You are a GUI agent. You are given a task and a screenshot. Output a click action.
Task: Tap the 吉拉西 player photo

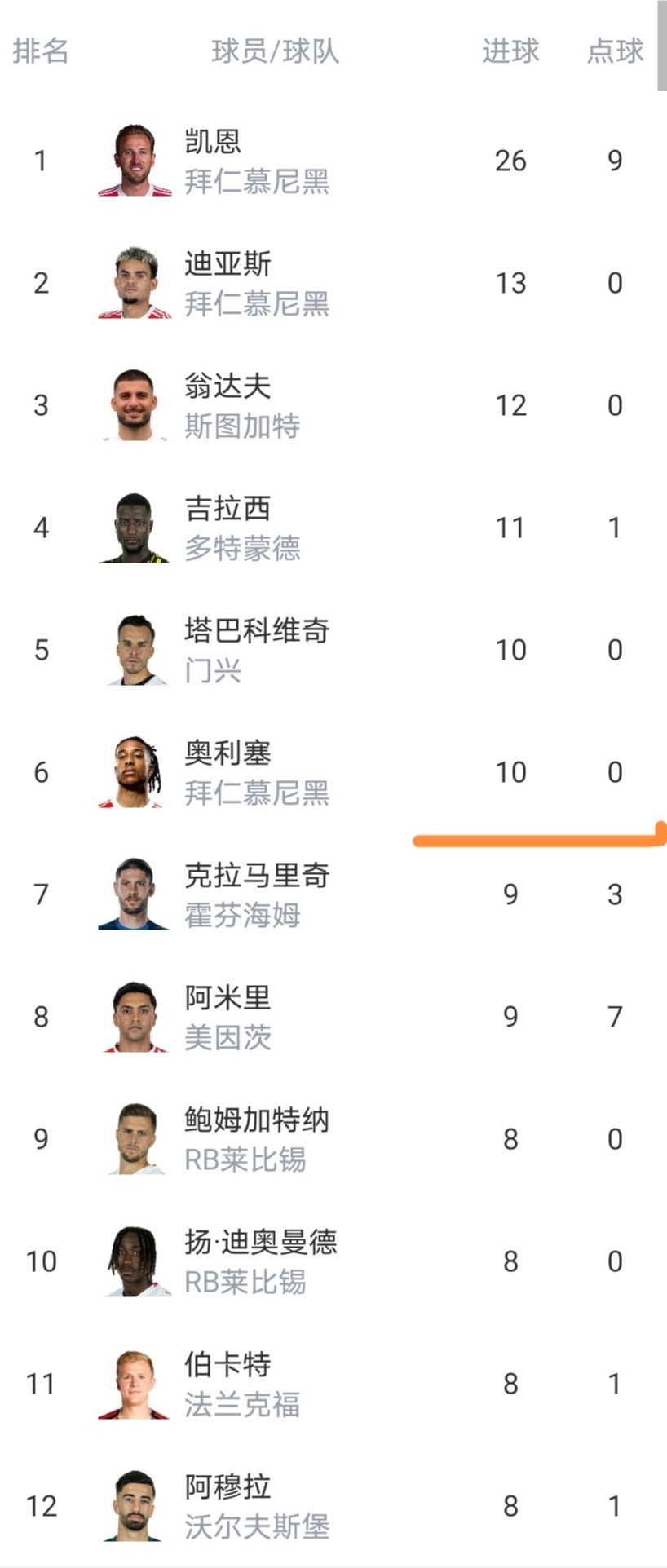[x=135, y=528]
